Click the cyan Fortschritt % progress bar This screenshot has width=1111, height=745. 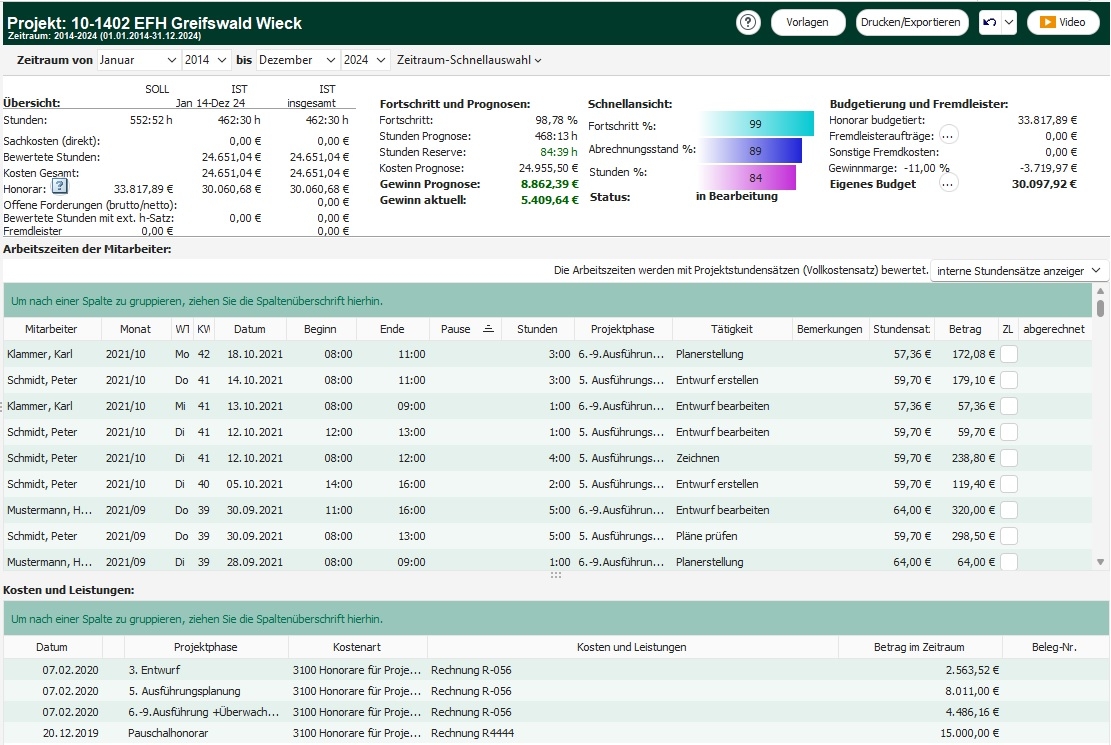point(756,125)
